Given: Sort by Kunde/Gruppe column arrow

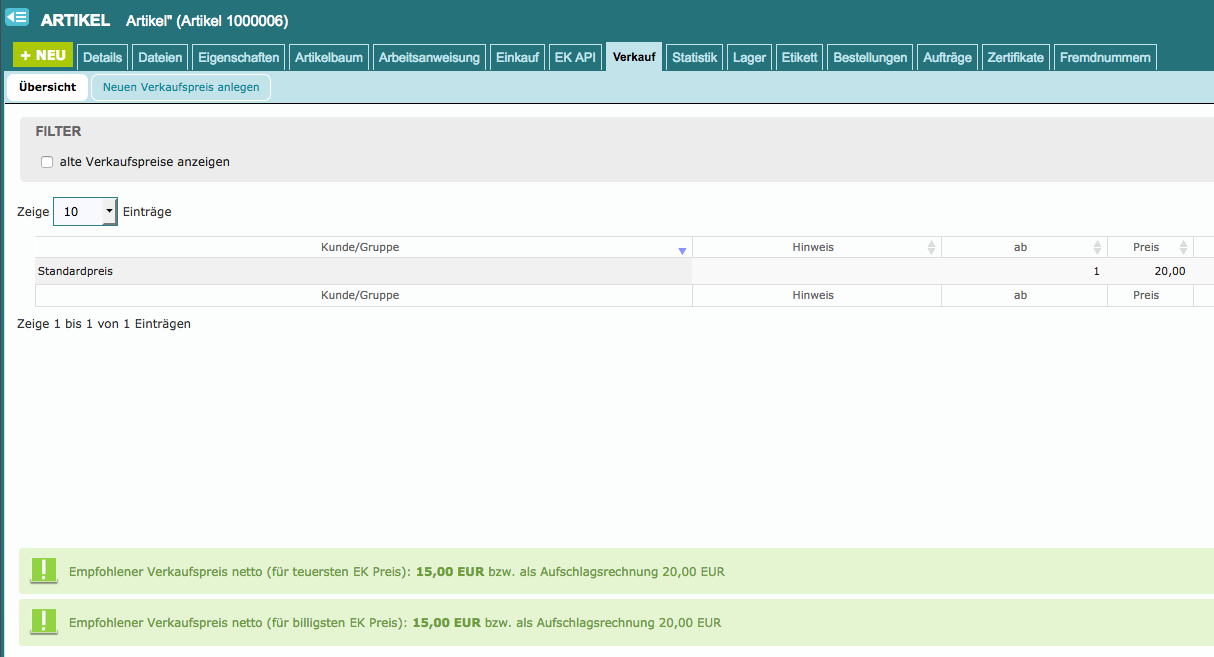Looking at the screenshot, I should point(682,249).
